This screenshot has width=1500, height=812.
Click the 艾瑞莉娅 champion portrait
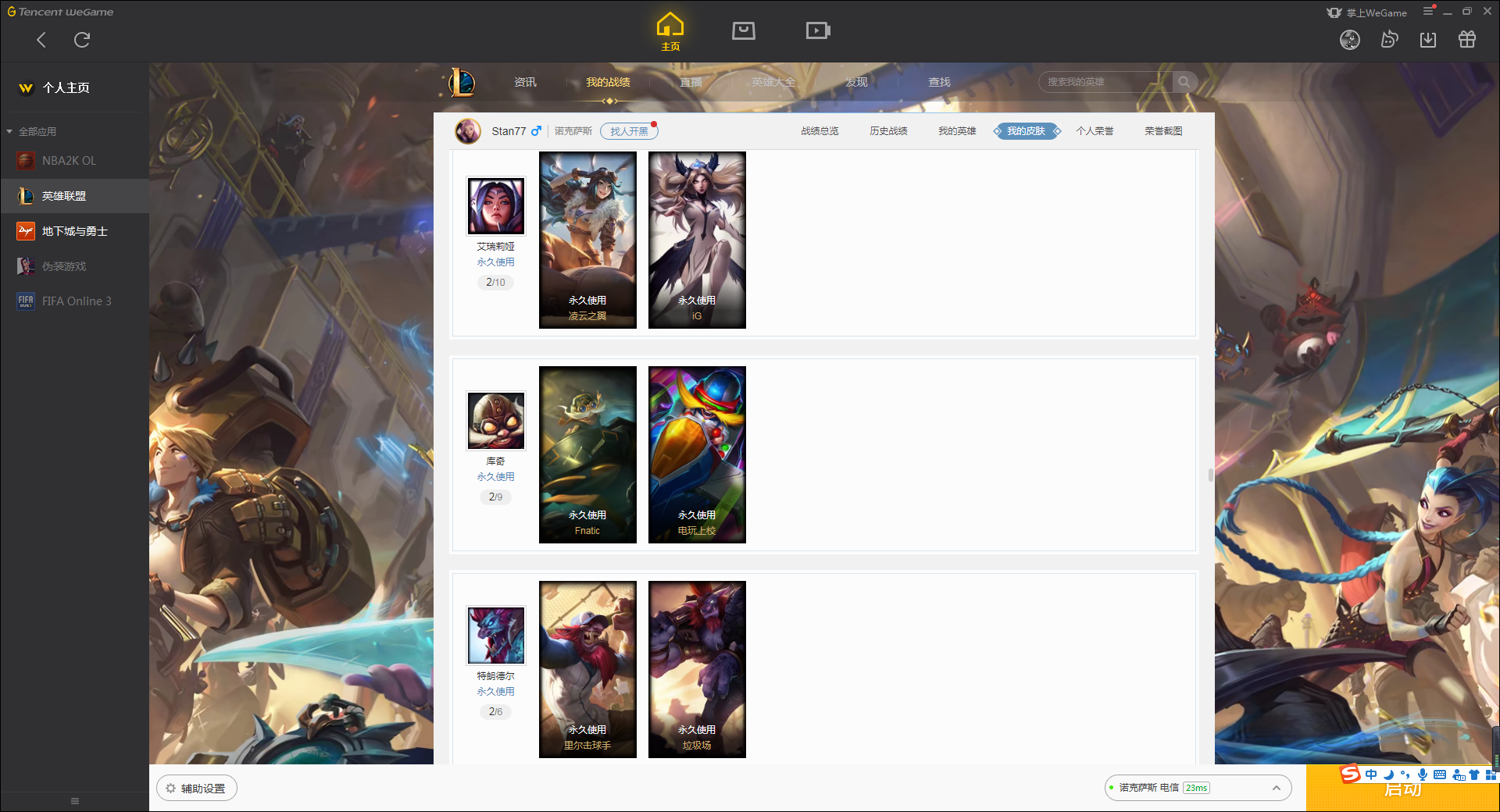pyautogui.click(x=496, y=206)
